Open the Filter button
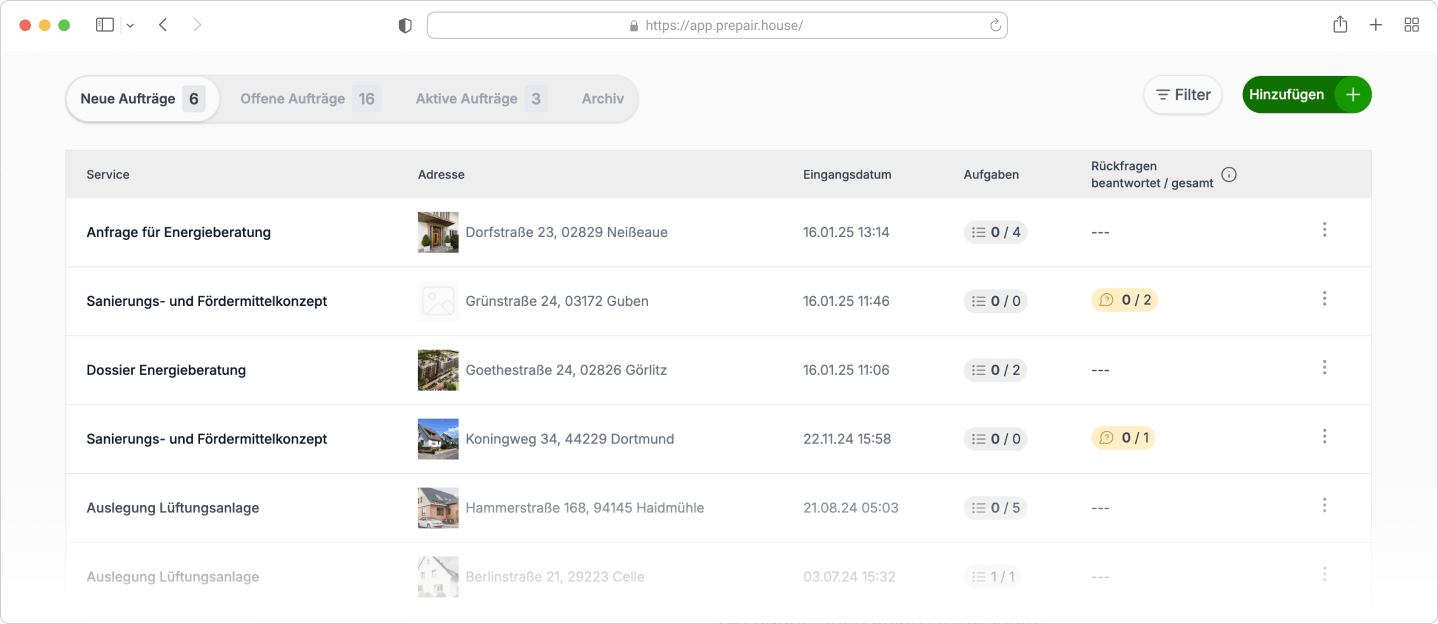The height and width of the screenshot is (624, 1438). (x=1183, y=95)
